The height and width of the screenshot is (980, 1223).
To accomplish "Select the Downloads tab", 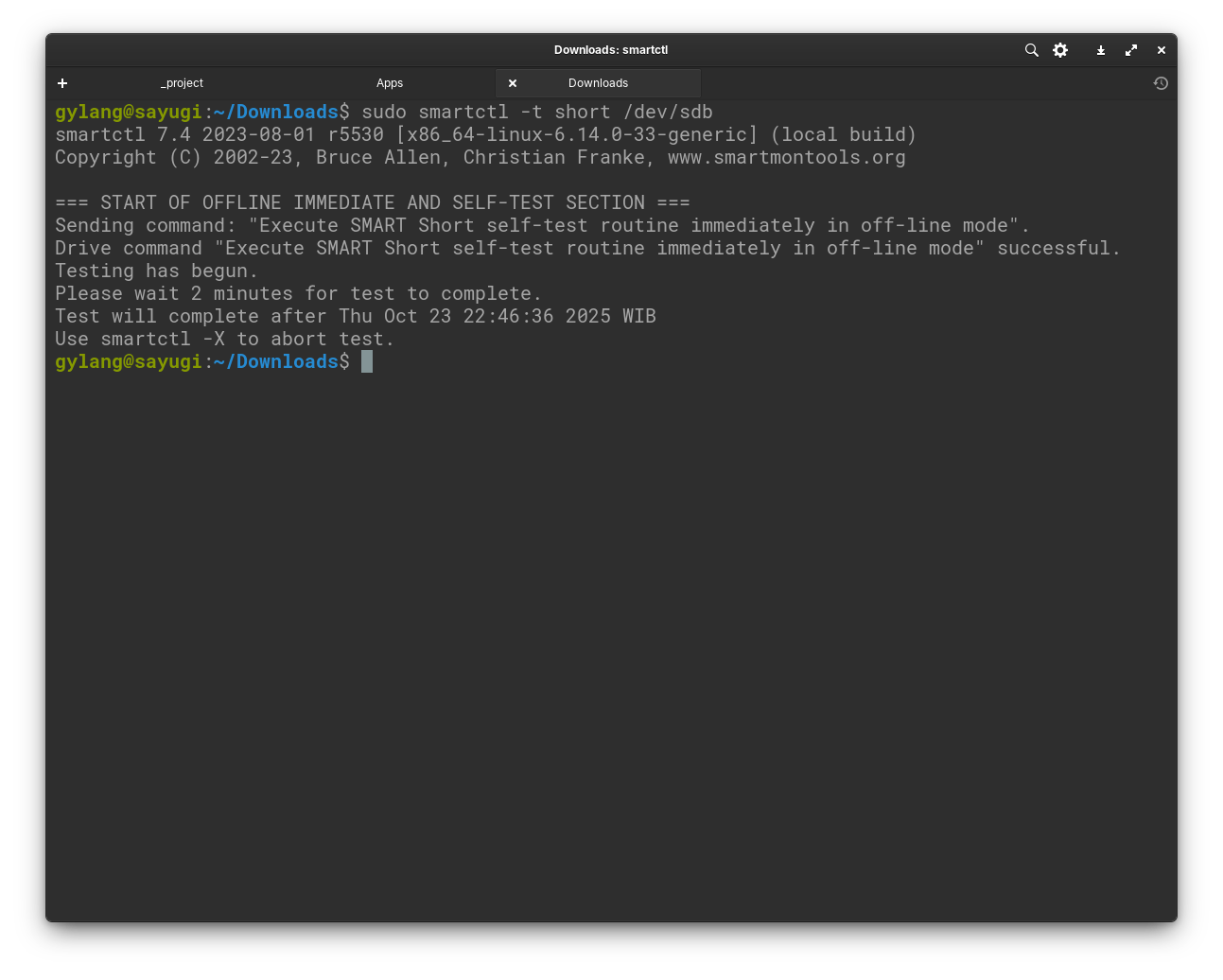I will pos(598,83).
